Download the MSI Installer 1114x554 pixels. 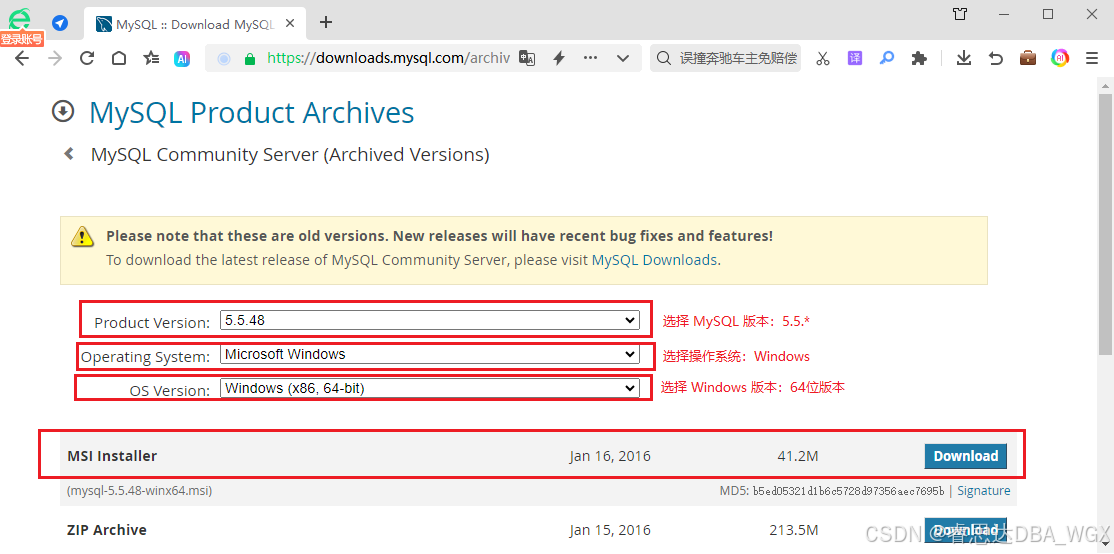point(966,456)
